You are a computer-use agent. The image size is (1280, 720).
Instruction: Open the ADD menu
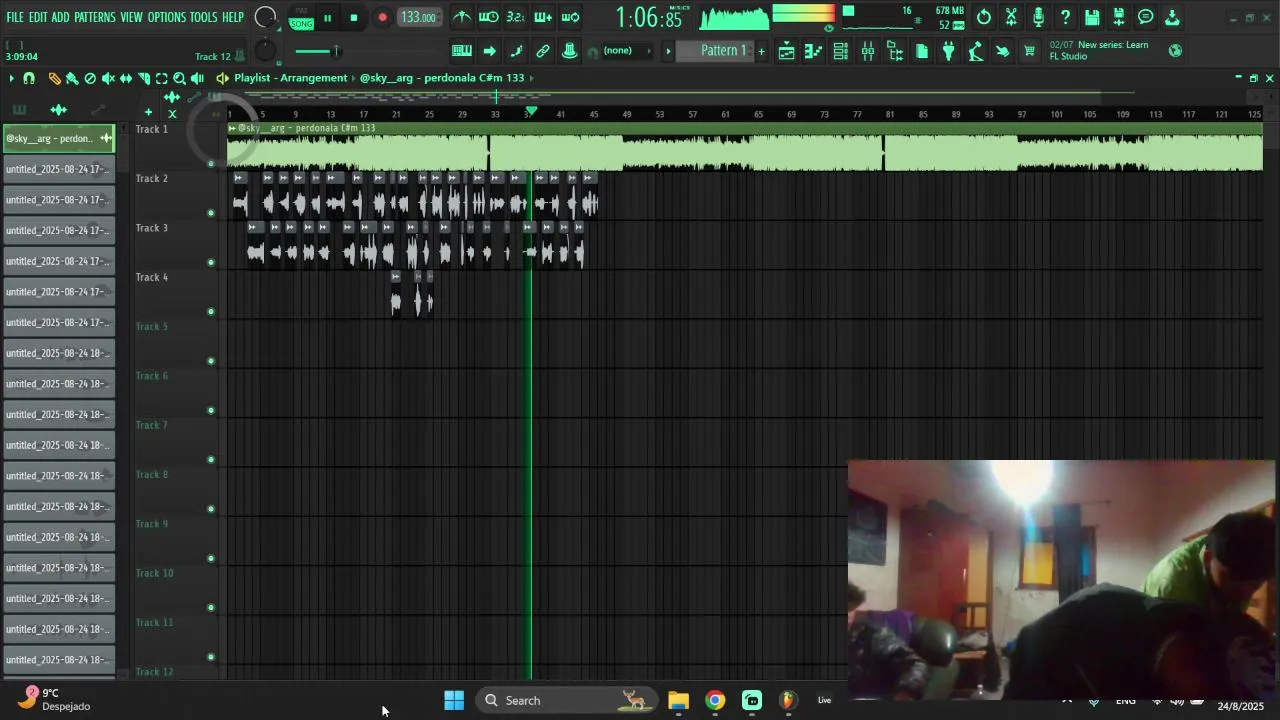[61, 18]
